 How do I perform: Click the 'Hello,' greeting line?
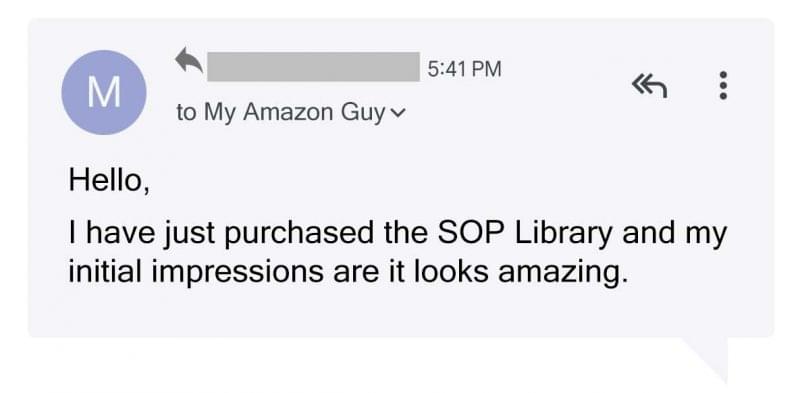point(109,180)
